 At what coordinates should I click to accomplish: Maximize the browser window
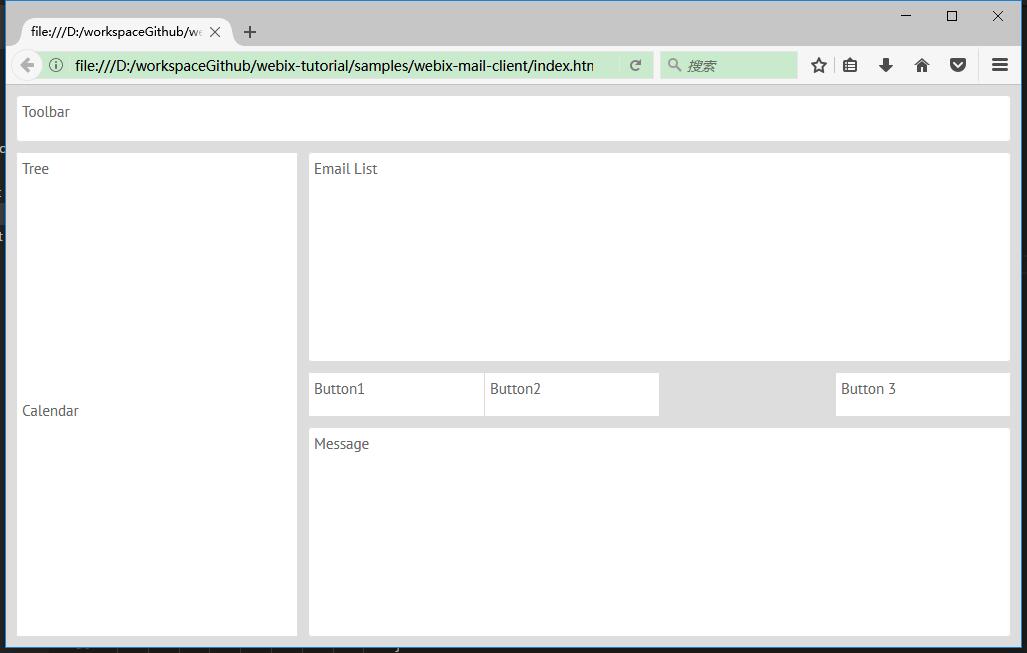[x=952, y=16]
